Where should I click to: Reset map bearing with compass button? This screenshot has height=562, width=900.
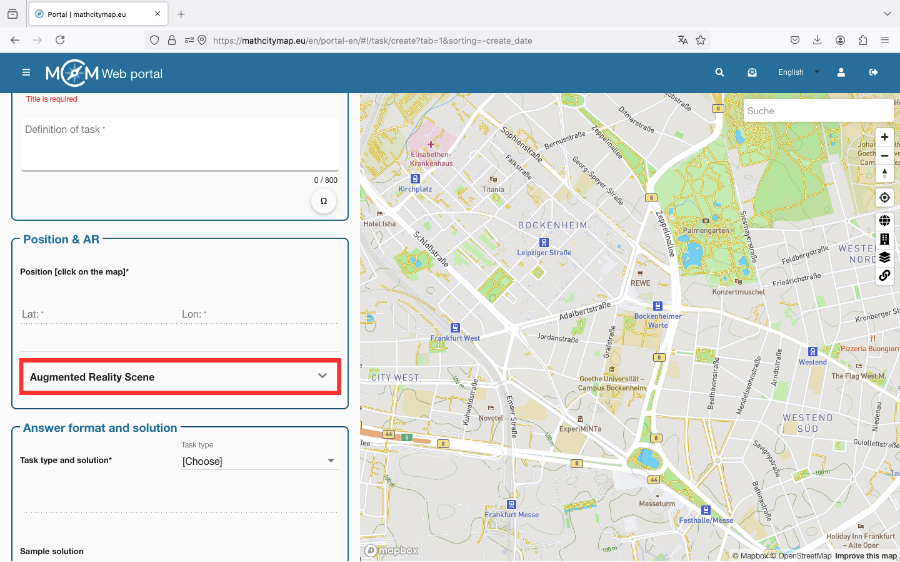pos(884,173)
